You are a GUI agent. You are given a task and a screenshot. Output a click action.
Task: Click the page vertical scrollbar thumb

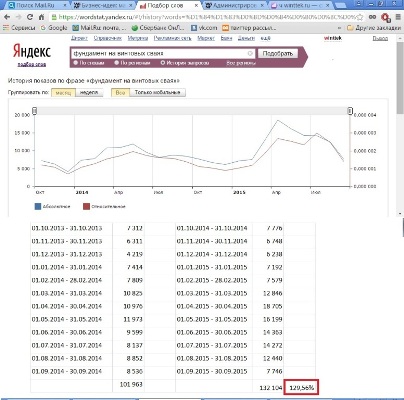point(400,79)
